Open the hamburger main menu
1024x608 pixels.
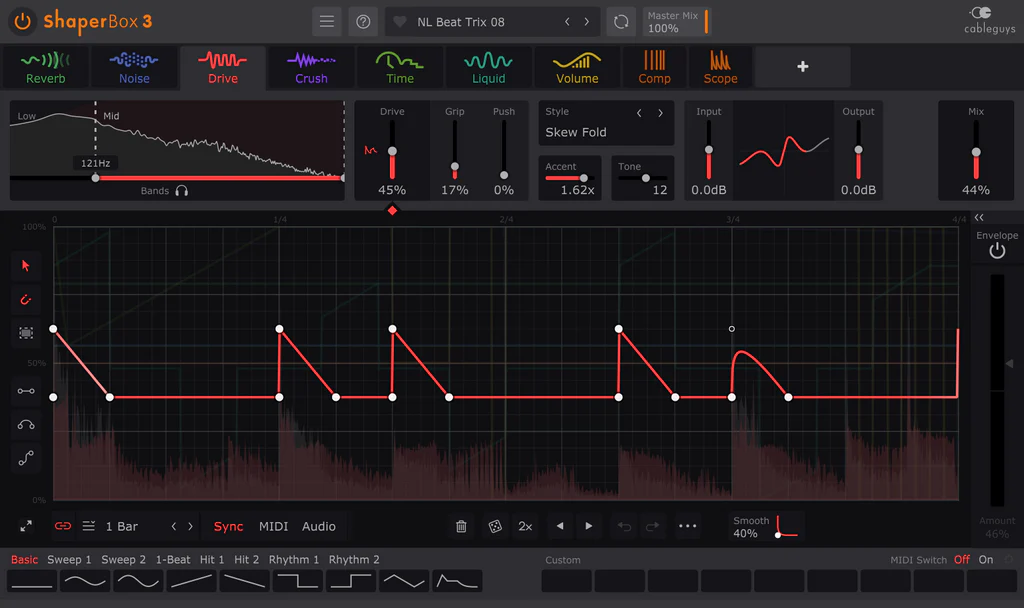(327, 22)
